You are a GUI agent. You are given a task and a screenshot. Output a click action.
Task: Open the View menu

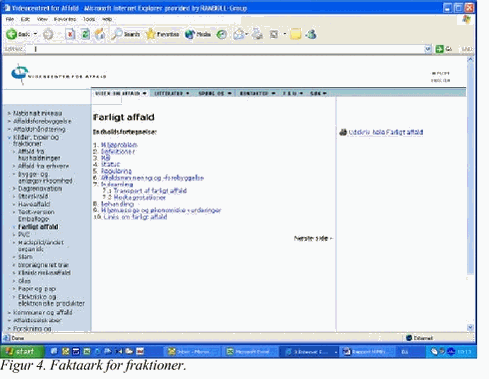[42, 19]
